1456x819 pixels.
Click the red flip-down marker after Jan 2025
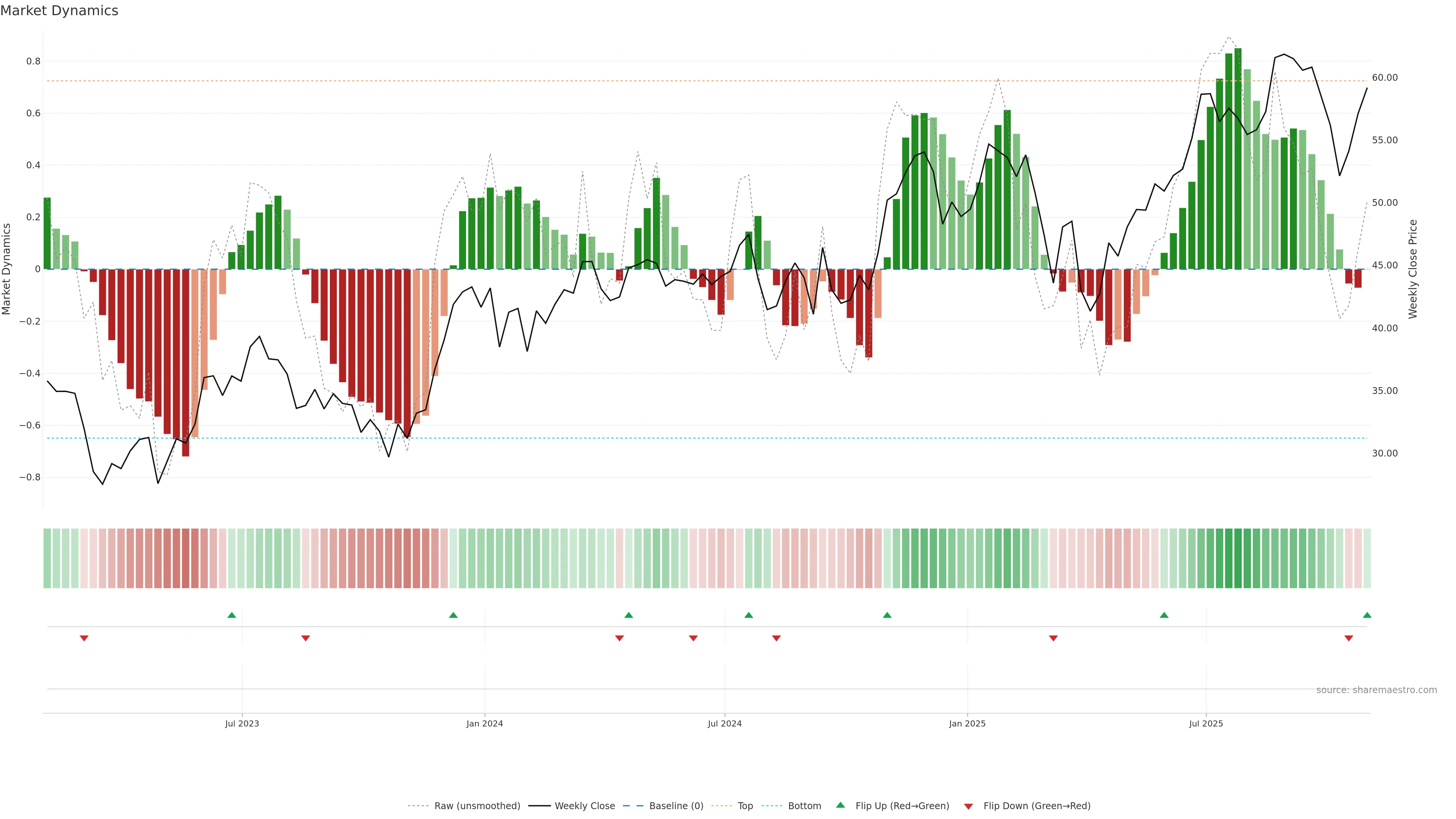pos(1053,638)
